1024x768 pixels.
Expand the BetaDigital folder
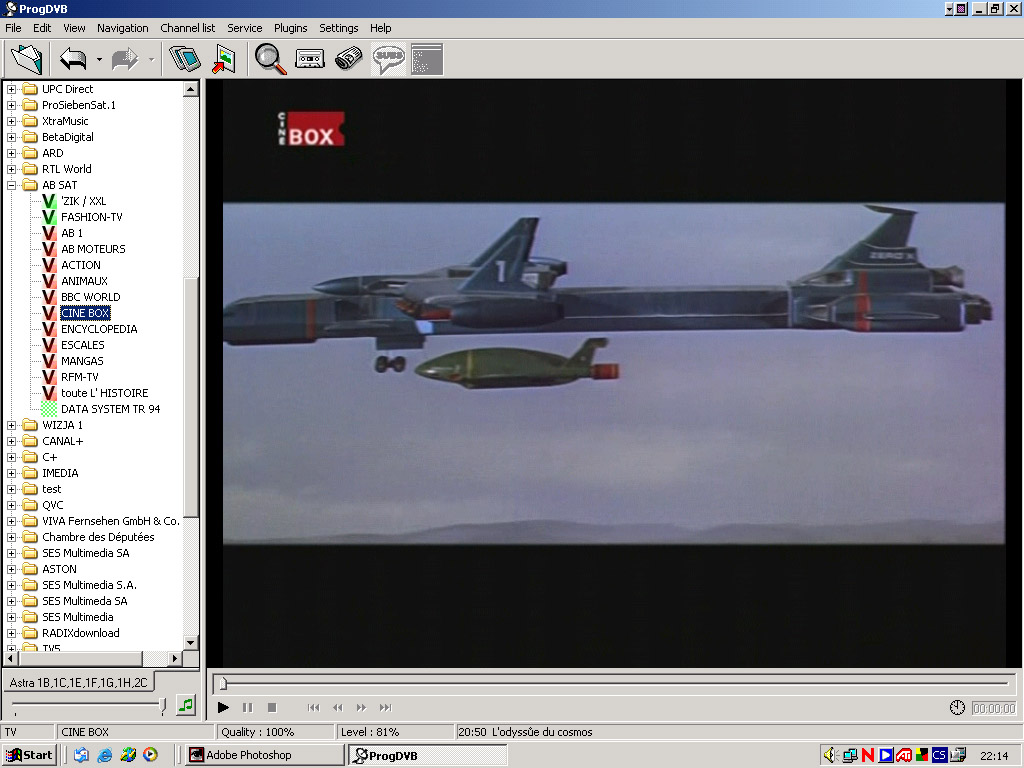[x=11, y=137]
